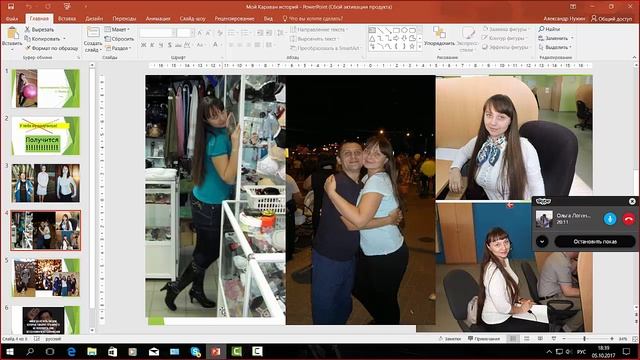Open the Windows Start menu
This screenshot has width=640, height=360.
tap(9, 351)
